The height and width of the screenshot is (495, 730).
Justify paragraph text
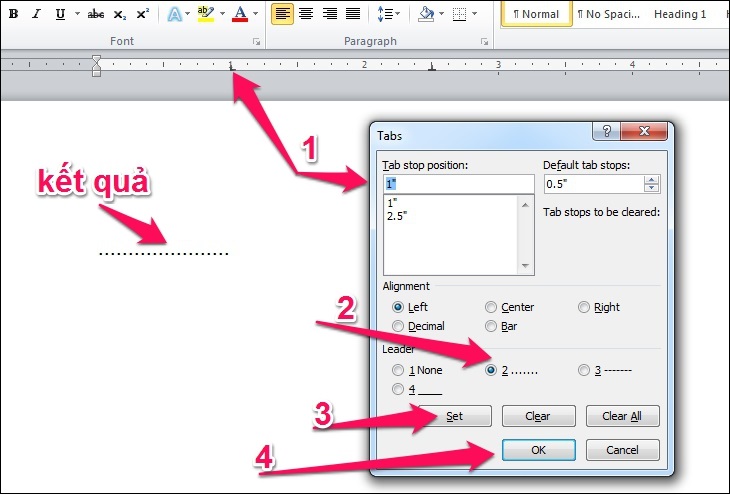[x=353, y=14]
